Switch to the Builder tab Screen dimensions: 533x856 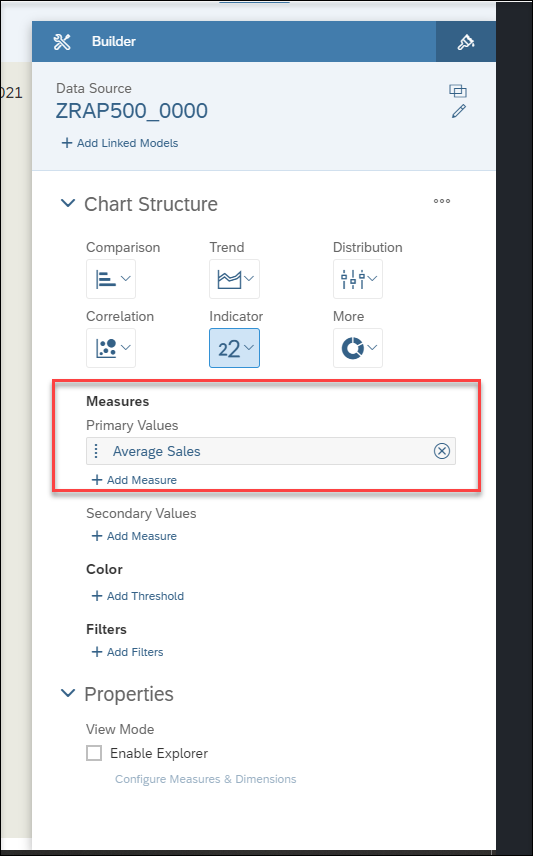pos(94,41)
